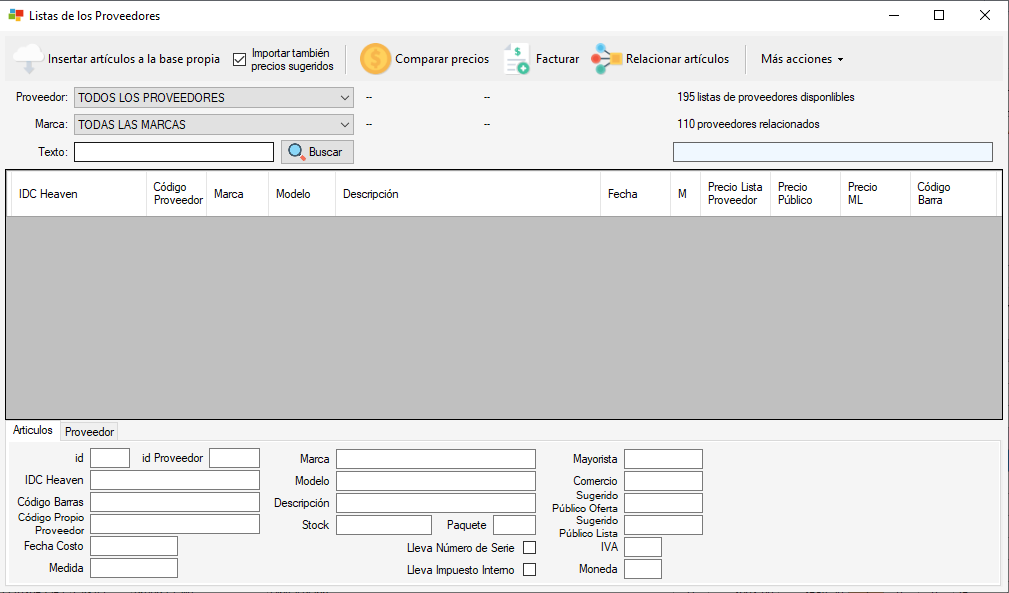Viewport: 1009px width, 593px height.
Task: Click the M column header
Action: [x=685, y=194]
